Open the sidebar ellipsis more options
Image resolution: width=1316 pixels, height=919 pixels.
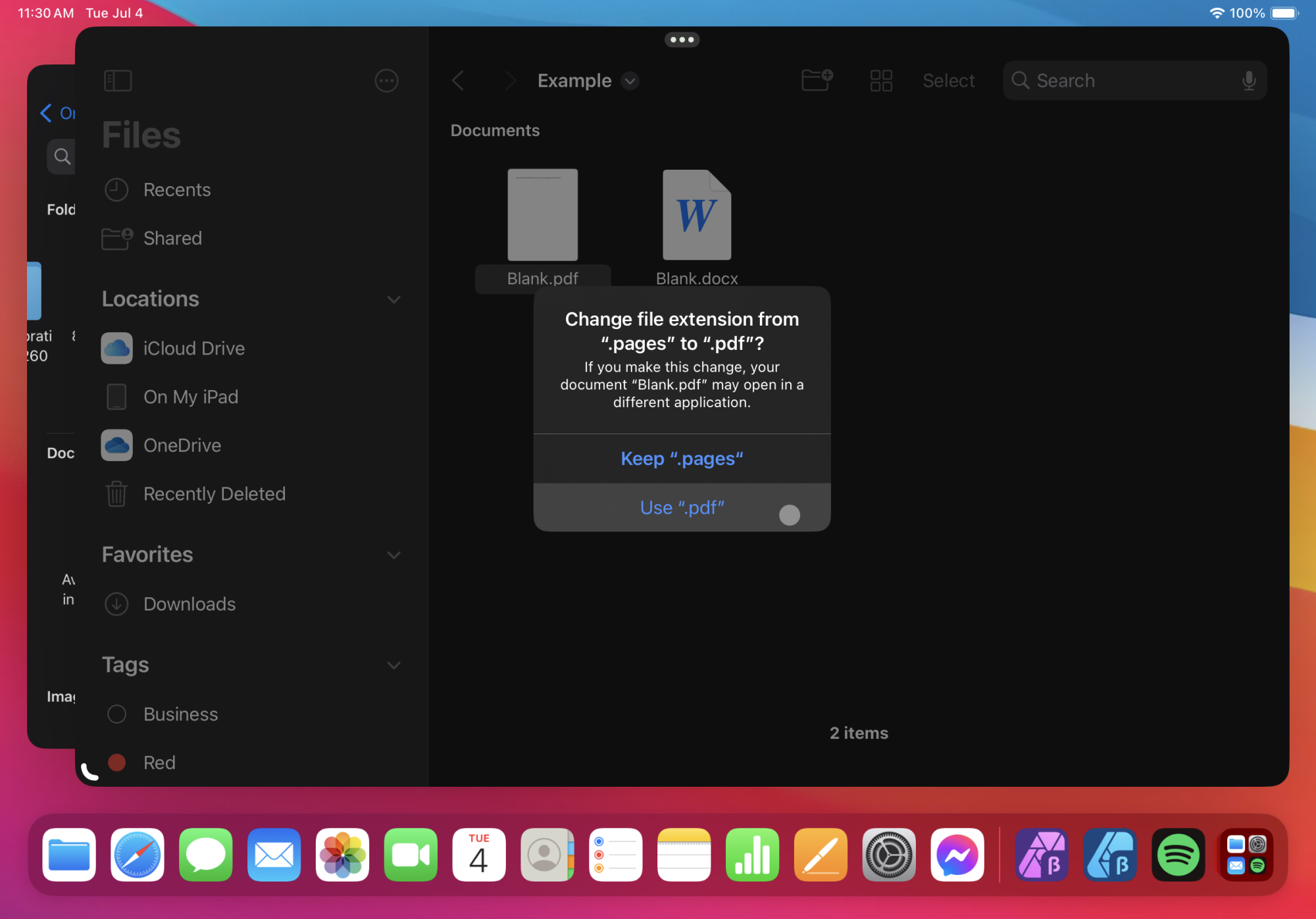[x=386, y=81]
